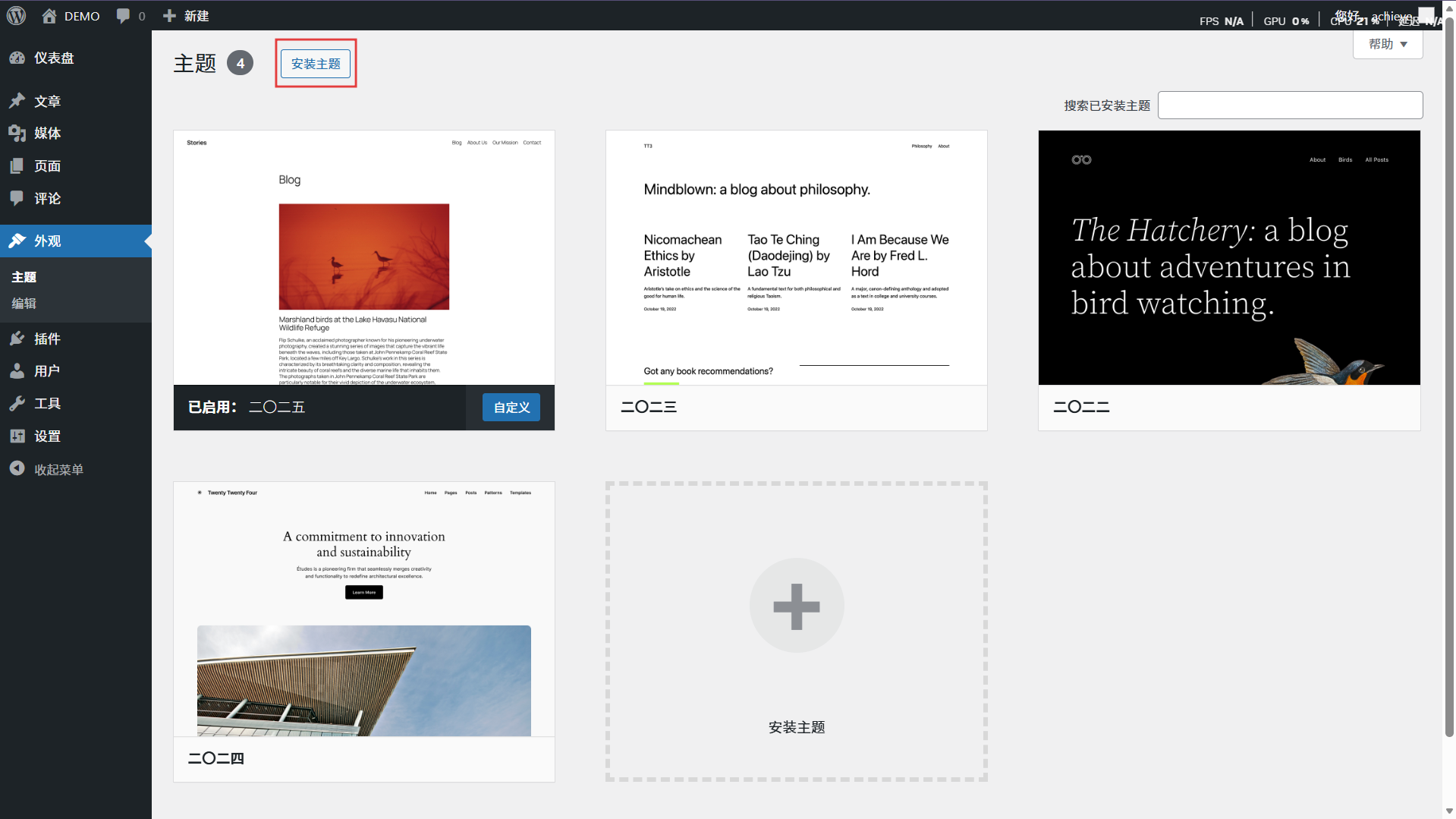The width and height of the screenshot is (1456, 819).
Task: Click the WordPress logo icon
Action: 17,16
